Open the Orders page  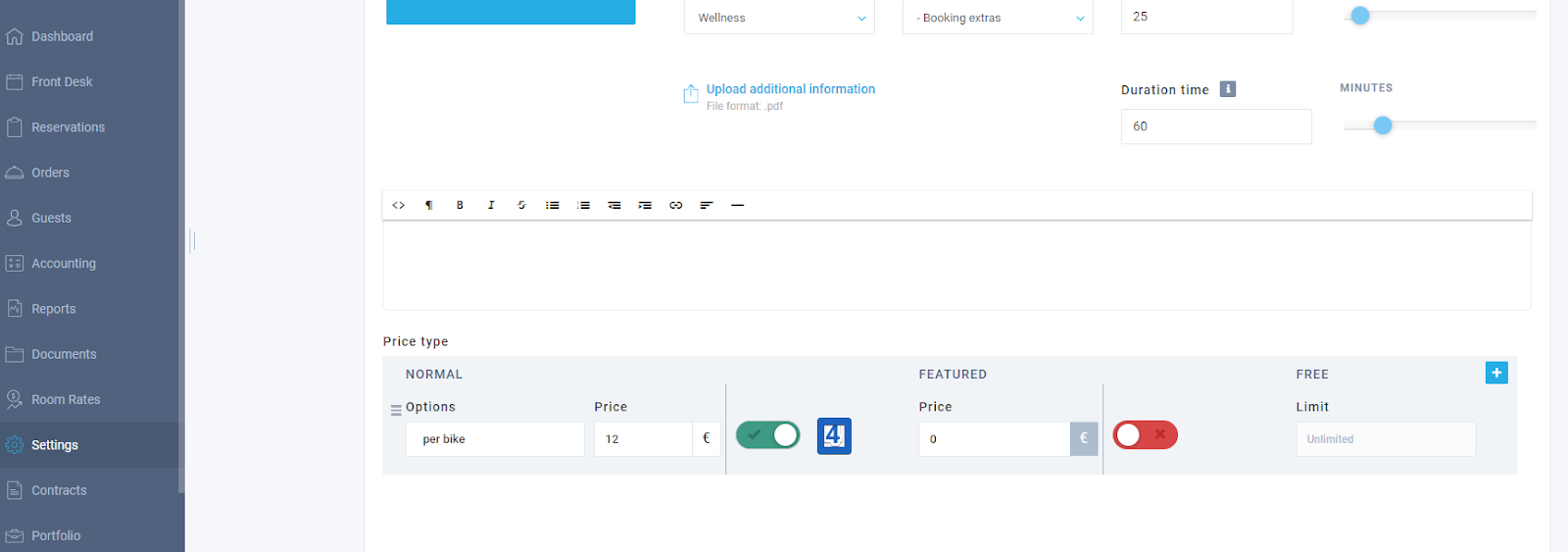pos(50,173)
